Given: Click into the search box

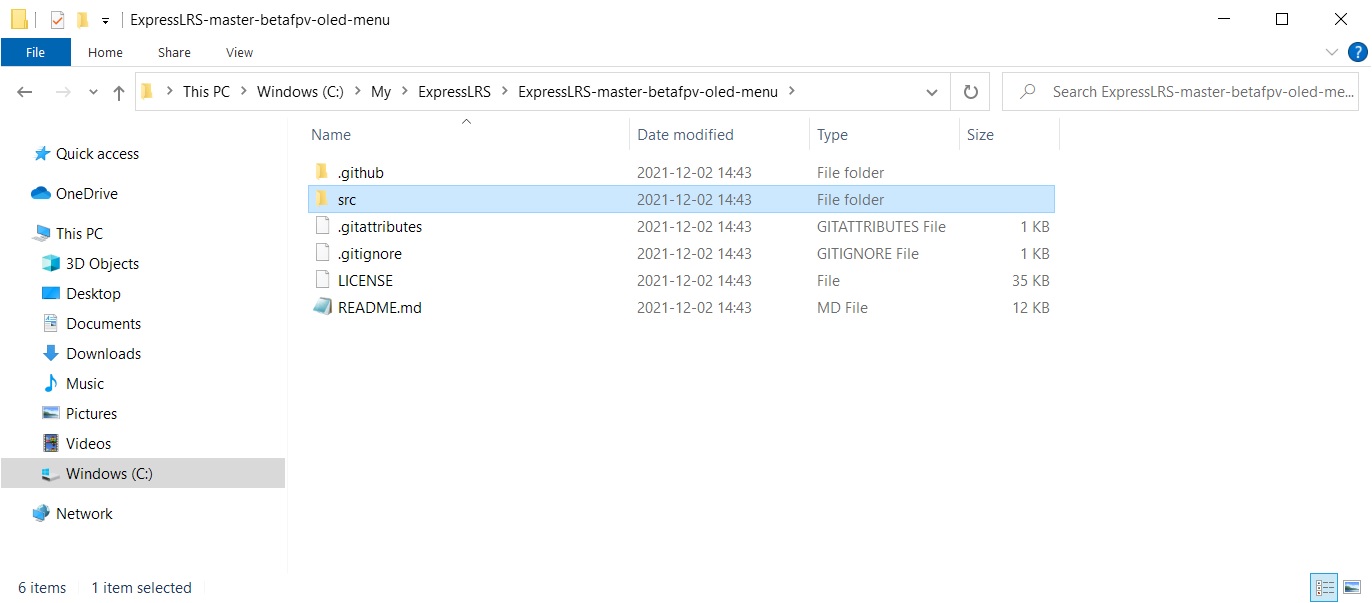Looking at the screenshot, I should click(x=1180, y=91).
